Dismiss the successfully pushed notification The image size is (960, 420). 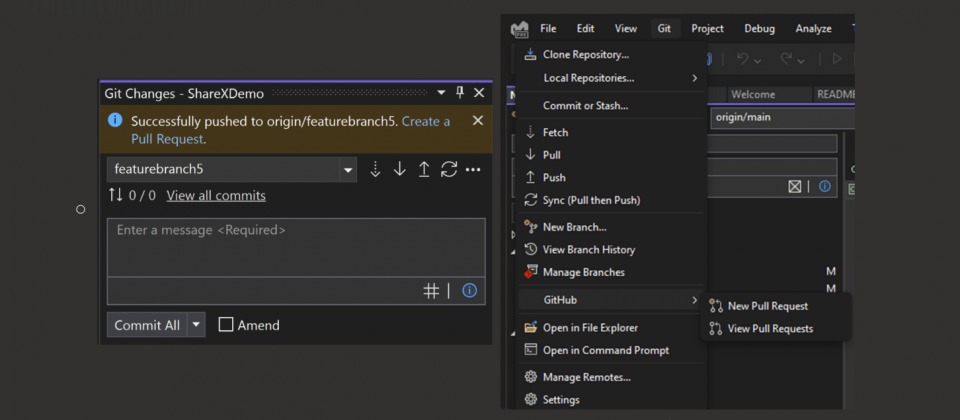coord(477,121)
